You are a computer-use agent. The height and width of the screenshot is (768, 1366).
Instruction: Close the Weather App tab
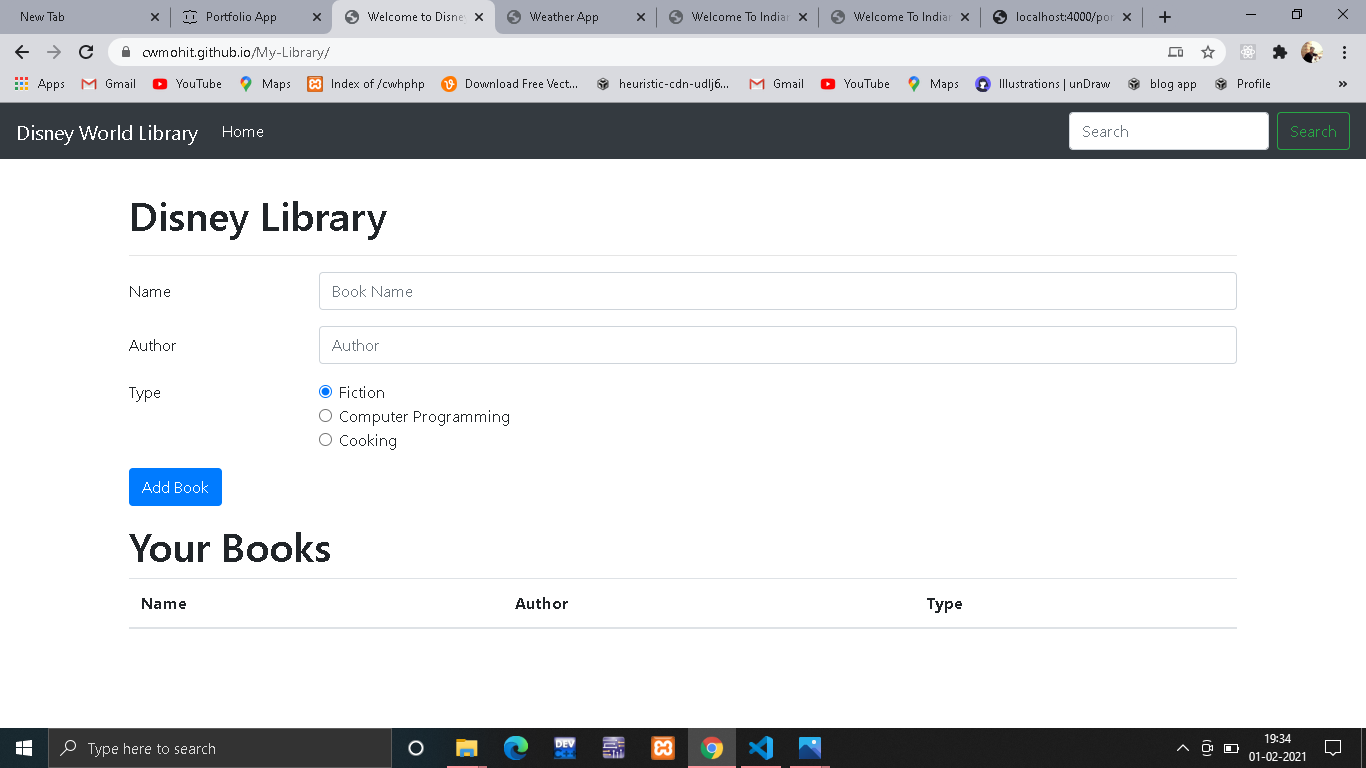(641, 17)
